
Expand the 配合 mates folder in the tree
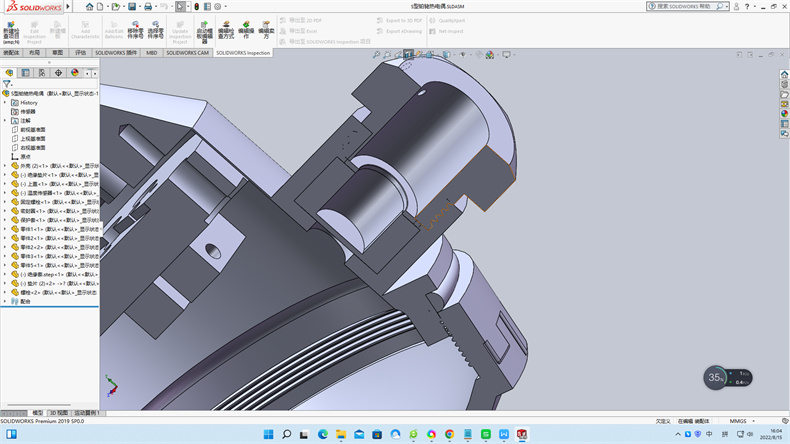4,300
